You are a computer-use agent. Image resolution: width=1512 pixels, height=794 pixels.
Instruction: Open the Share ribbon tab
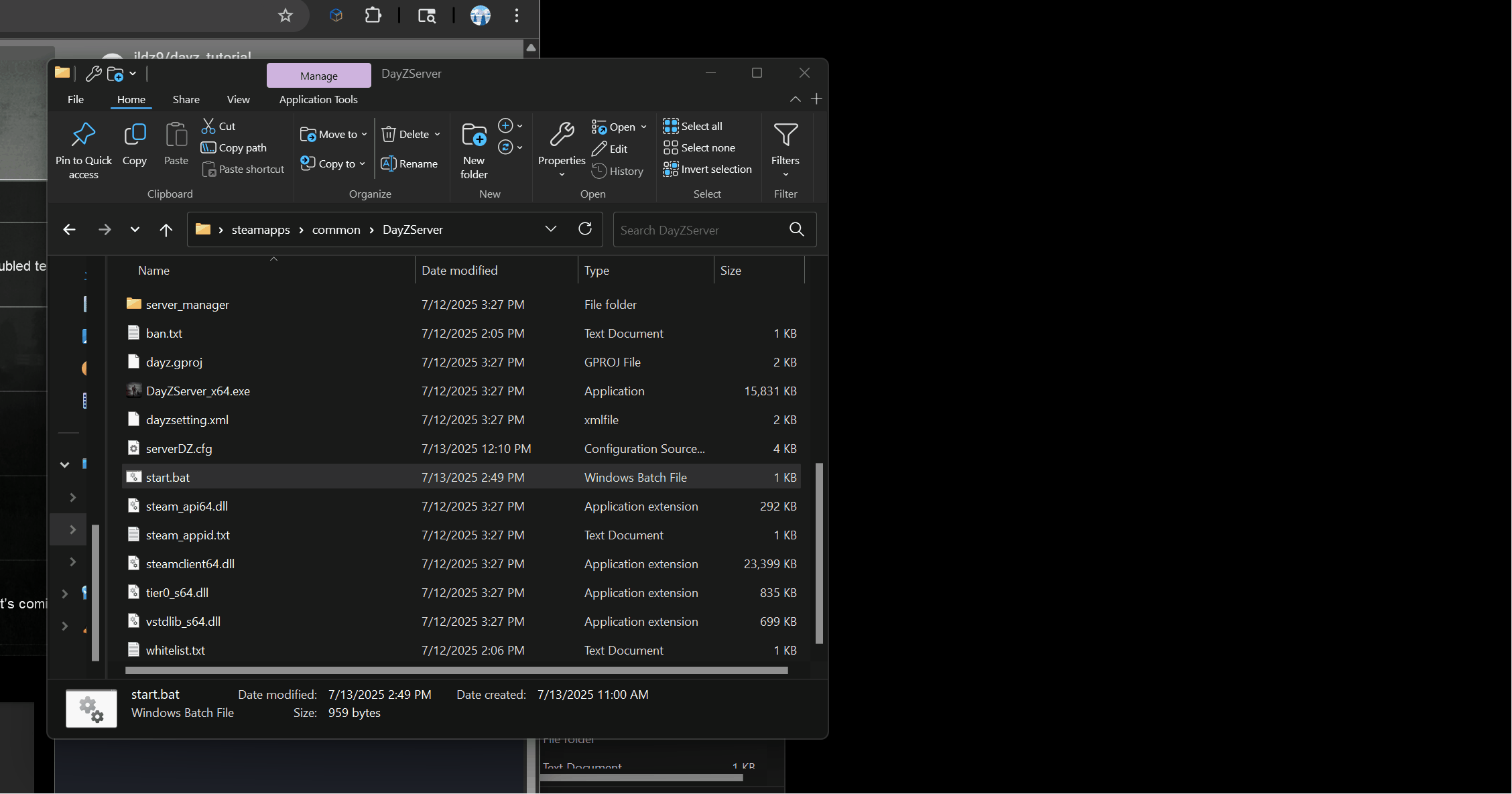186,99
